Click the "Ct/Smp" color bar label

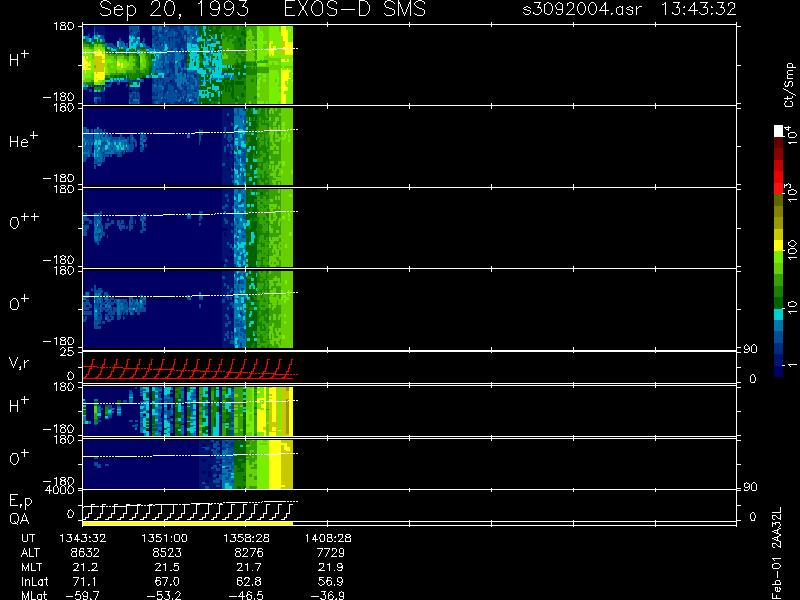789,85
